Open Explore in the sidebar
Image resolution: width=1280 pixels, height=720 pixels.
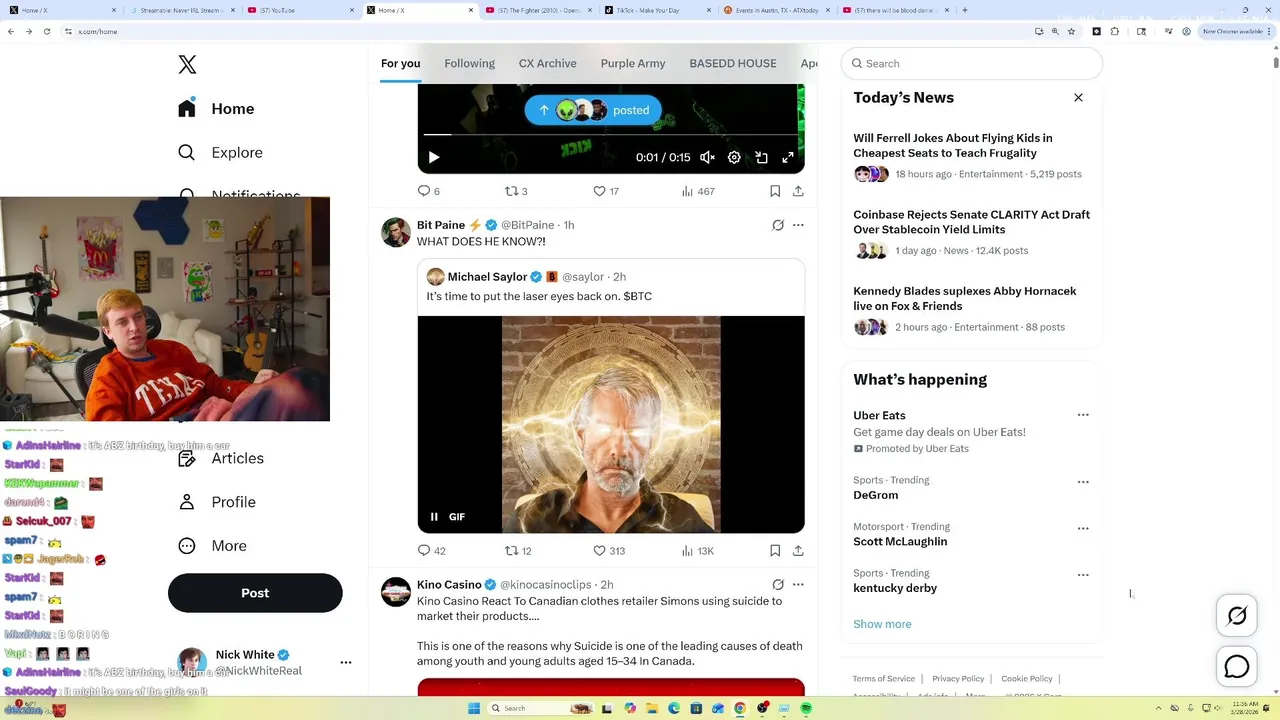point(220,153)
